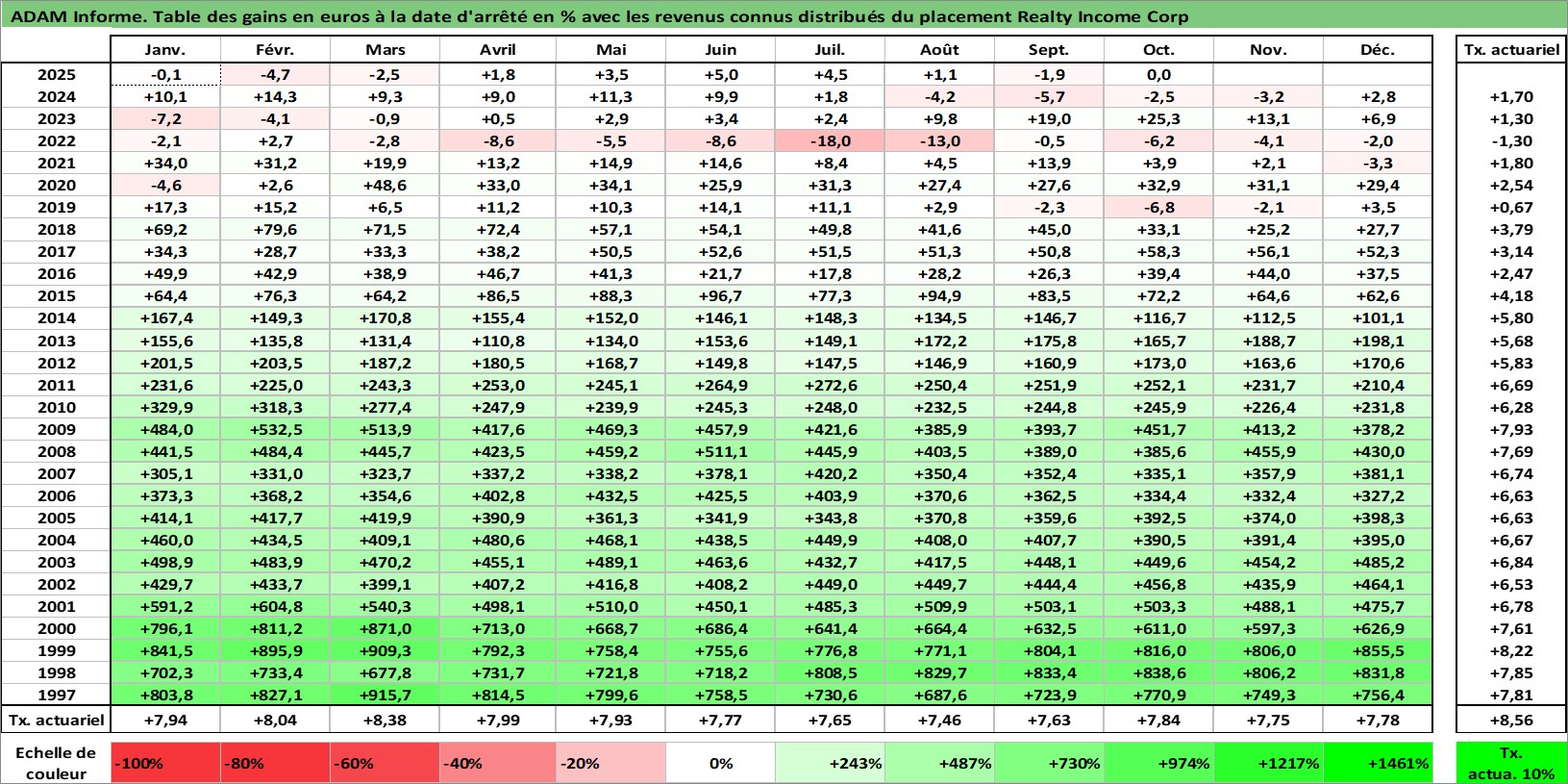
Task: Click the 2022 row label
Action: [x=56, y=140]
